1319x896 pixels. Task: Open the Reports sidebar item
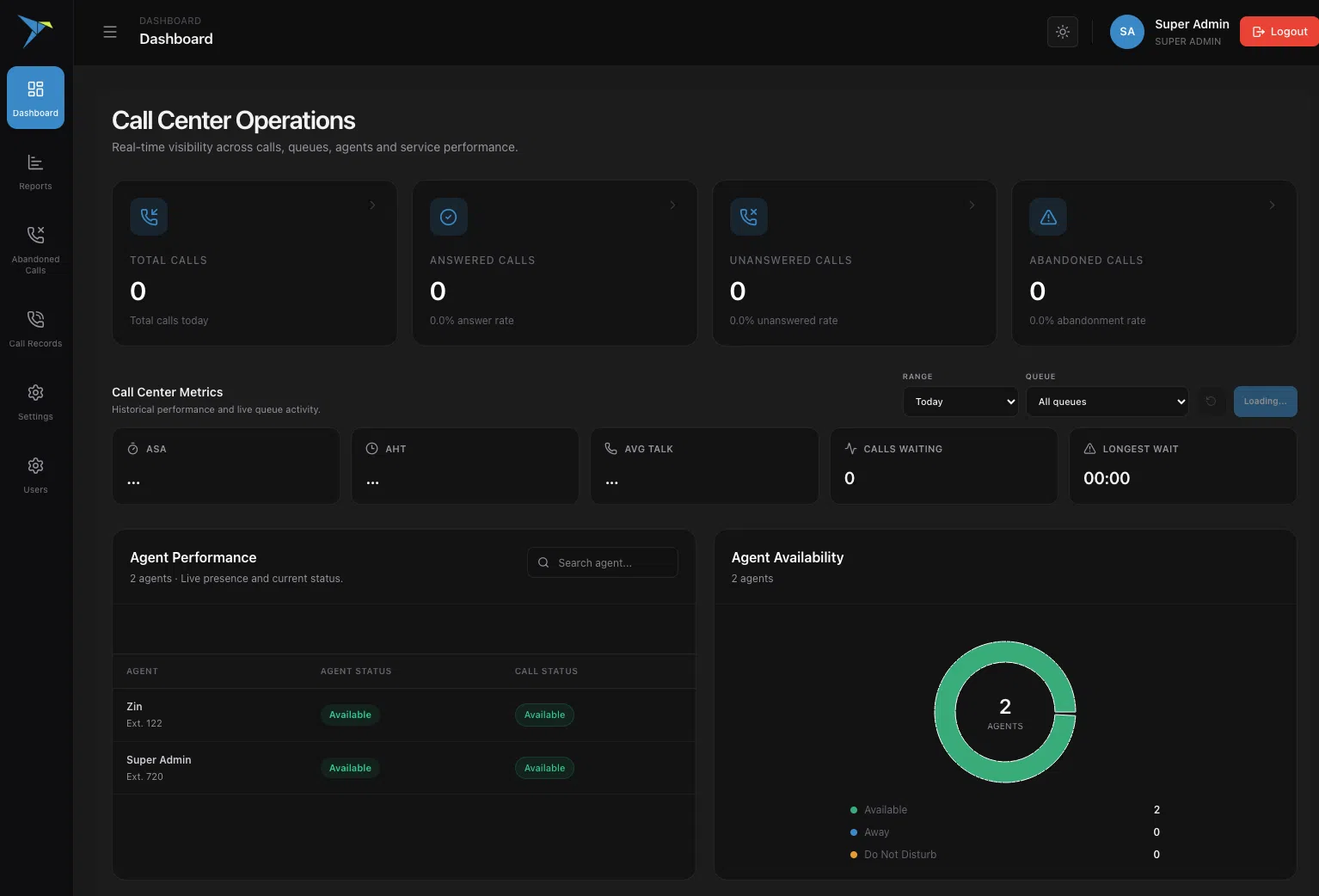point(35,171)
